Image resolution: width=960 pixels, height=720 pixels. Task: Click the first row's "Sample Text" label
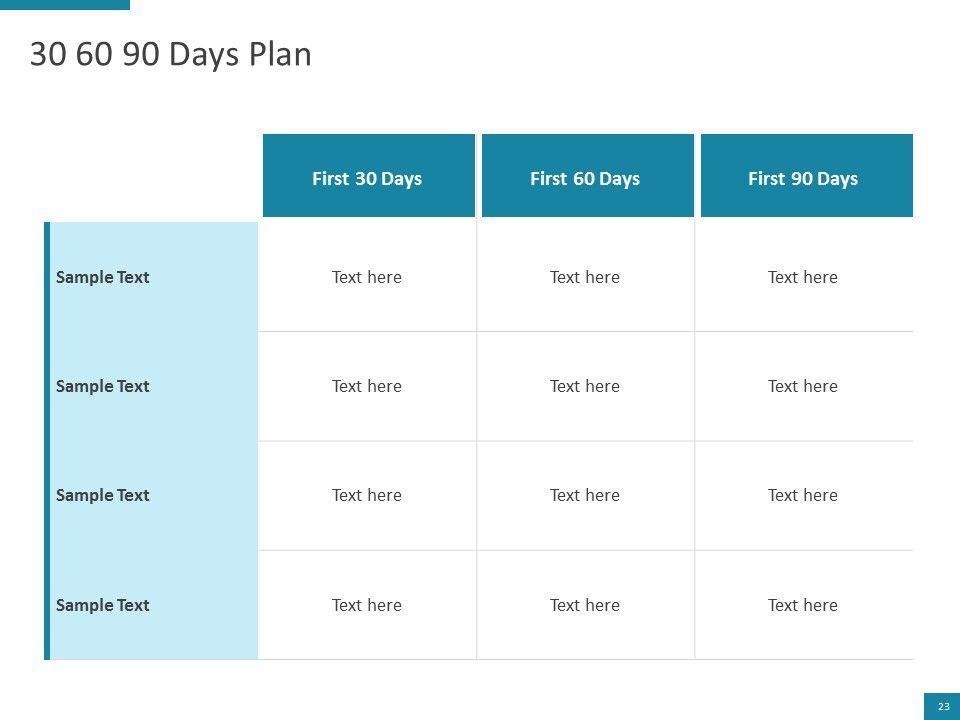pyautogui.click(x=103, y=277)
